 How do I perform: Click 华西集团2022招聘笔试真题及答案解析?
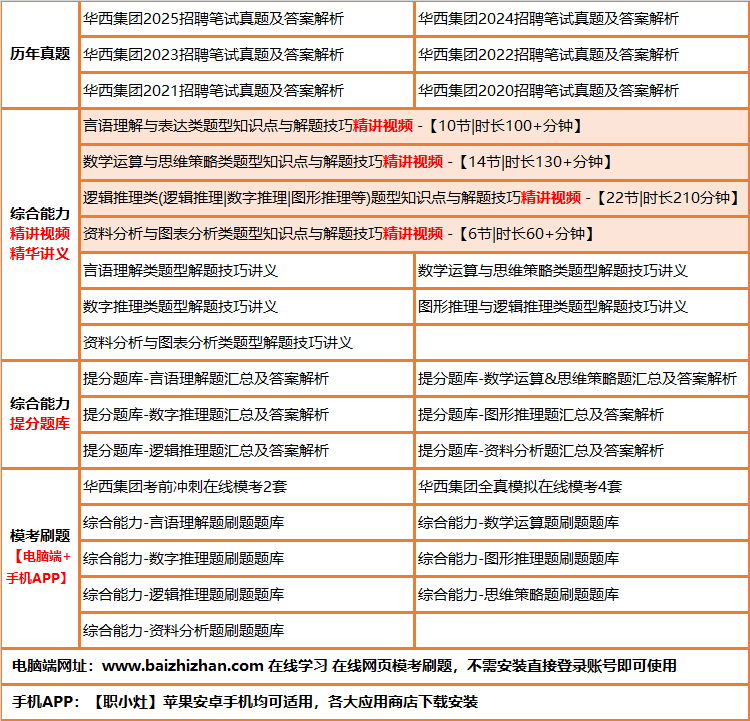coord(582,55)
